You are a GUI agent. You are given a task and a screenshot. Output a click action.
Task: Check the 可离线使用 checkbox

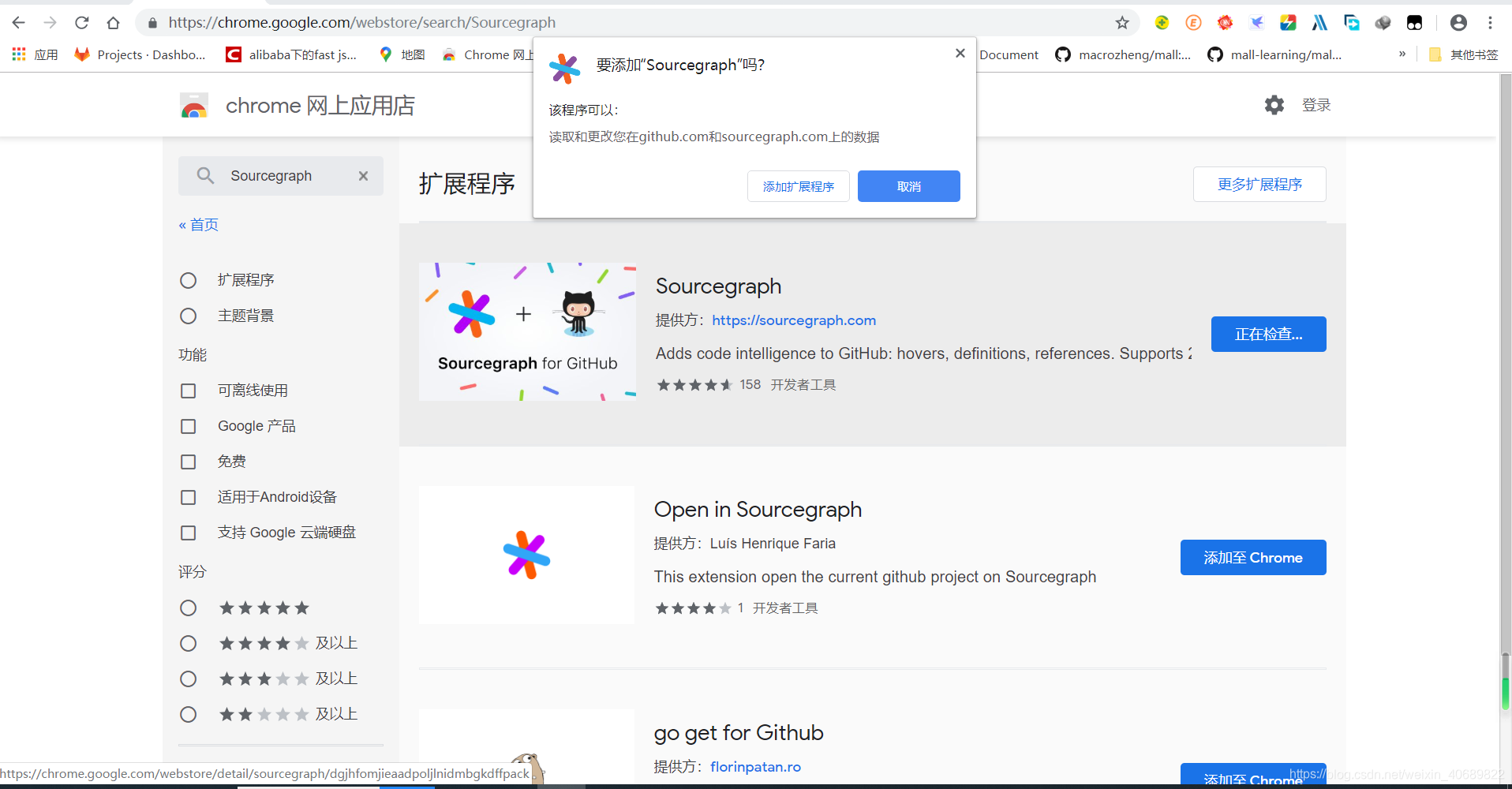[188, 391]
